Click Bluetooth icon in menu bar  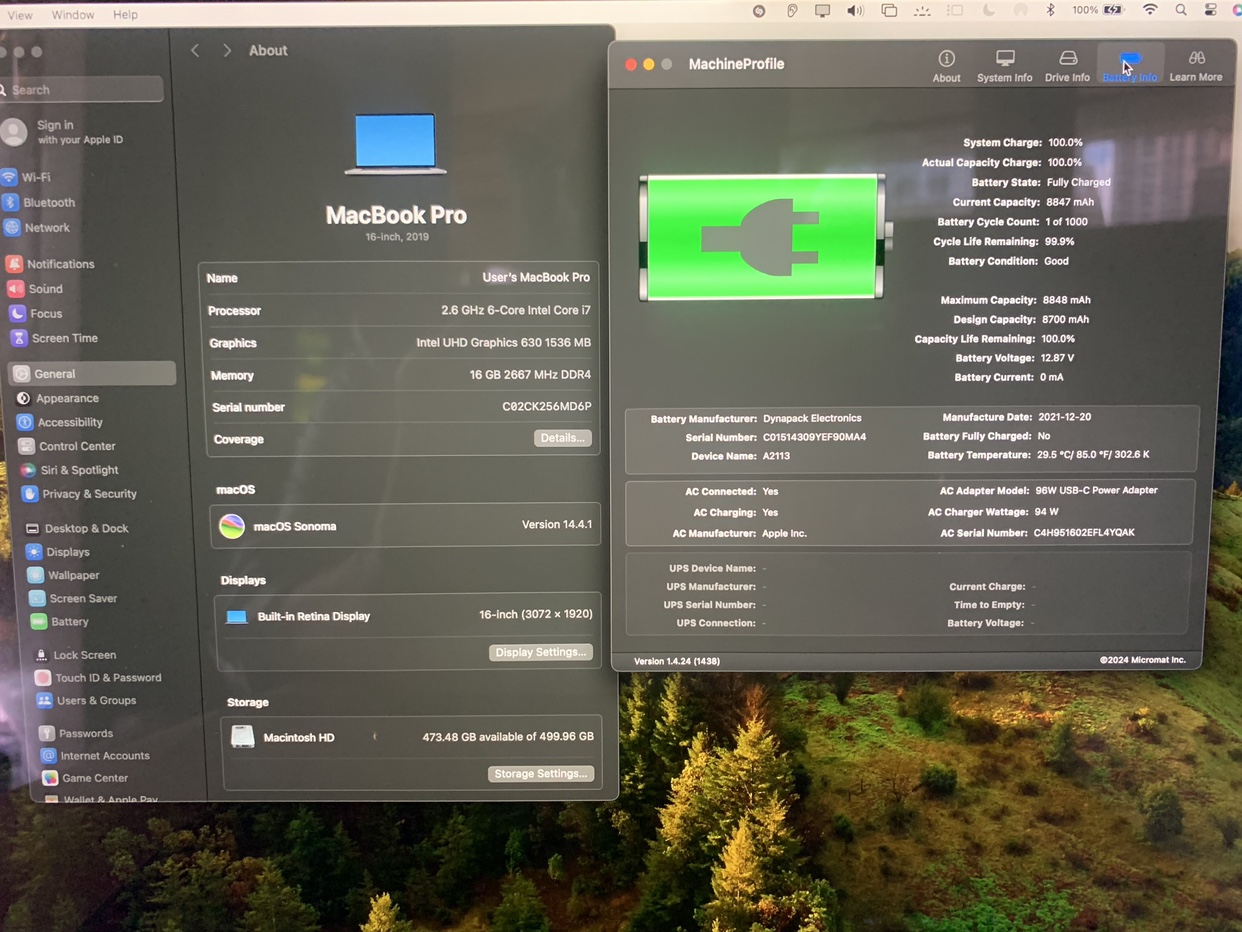coord(1050,10)
